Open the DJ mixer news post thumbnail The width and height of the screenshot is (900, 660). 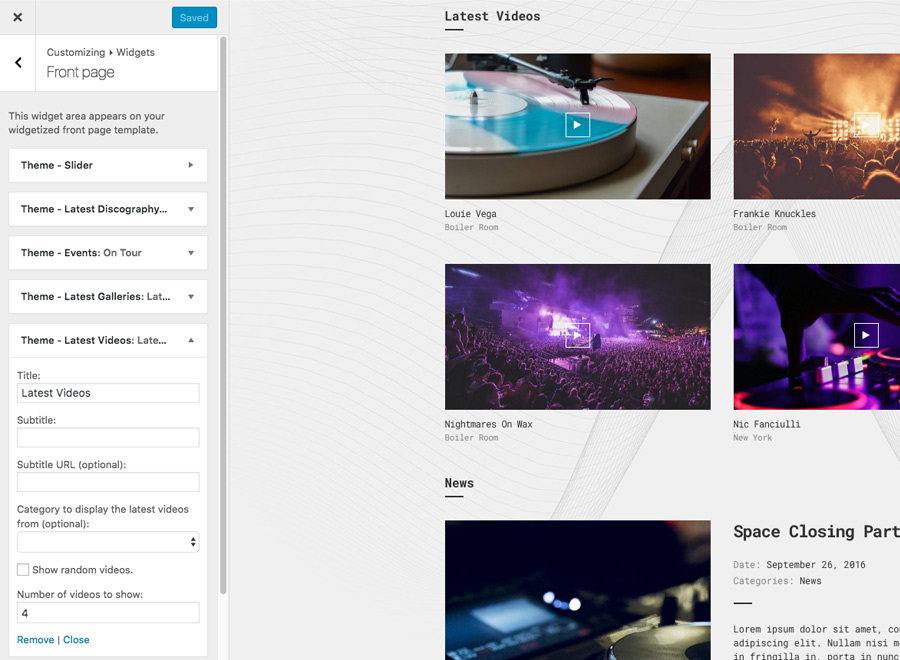[577, 590]
